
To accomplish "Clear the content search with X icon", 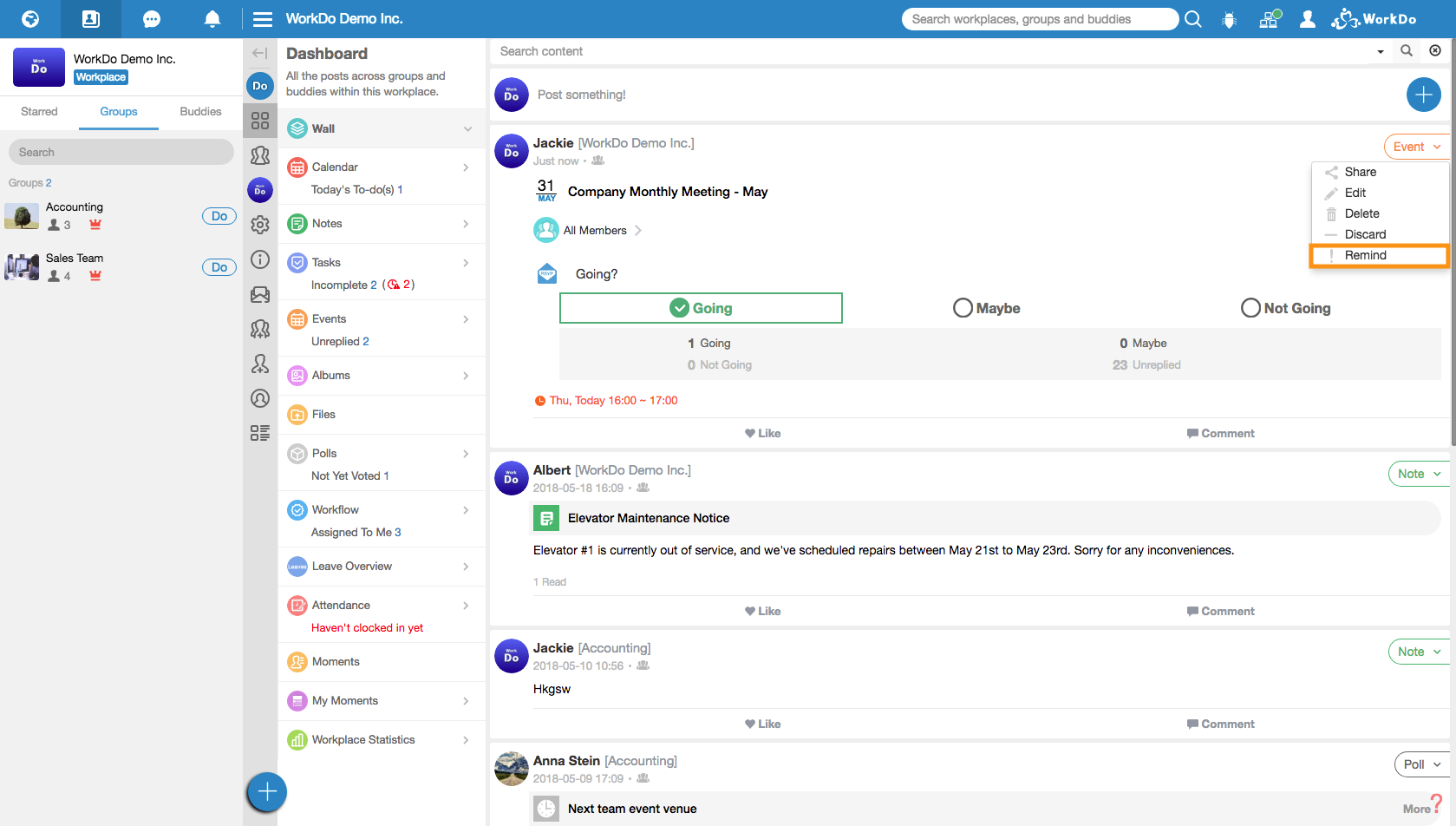I will coord(1435,51).
